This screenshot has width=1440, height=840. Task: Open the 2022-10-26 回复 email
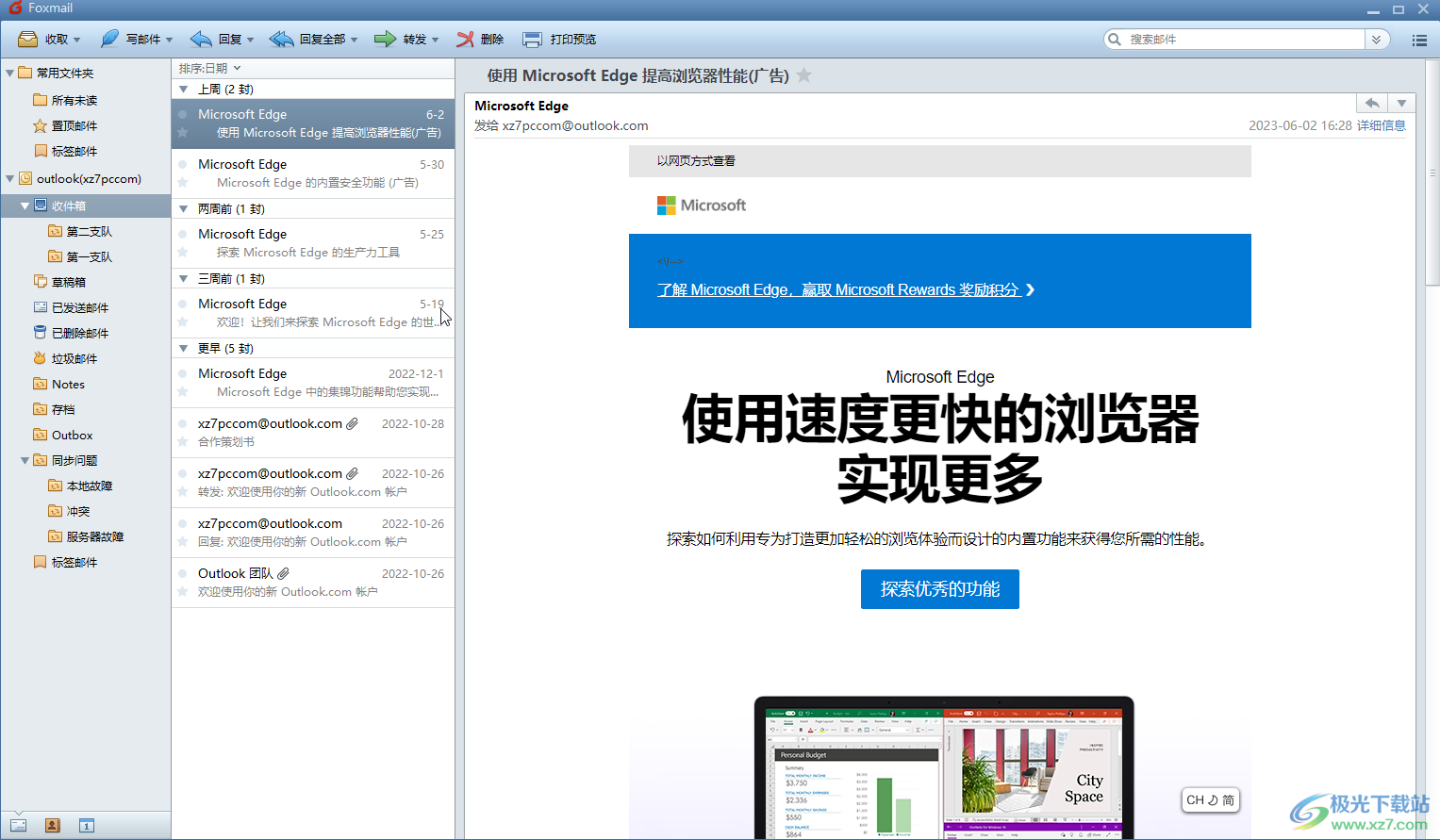(x=313, y=533)
